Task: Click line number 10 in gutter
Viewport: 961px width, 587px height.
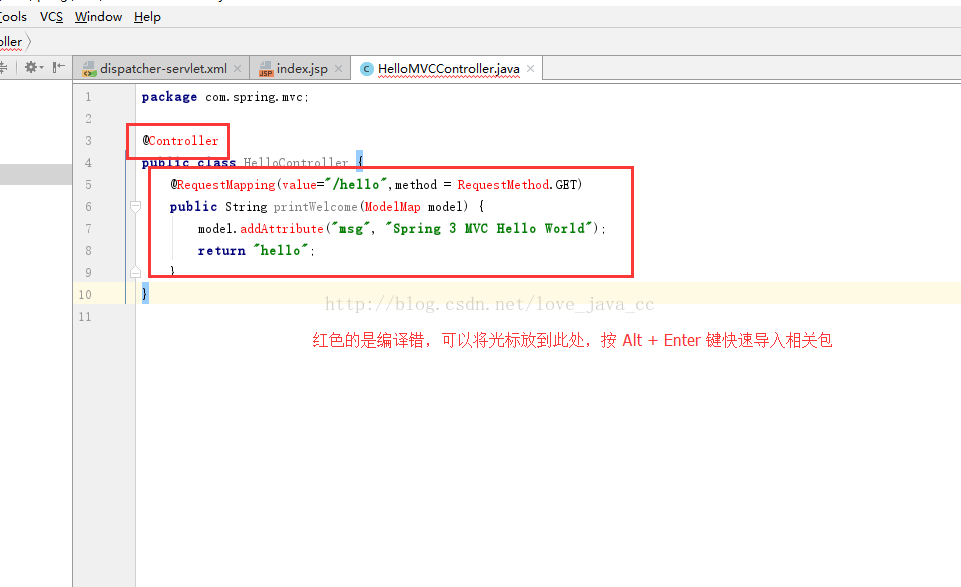Action: pos(85,294)
